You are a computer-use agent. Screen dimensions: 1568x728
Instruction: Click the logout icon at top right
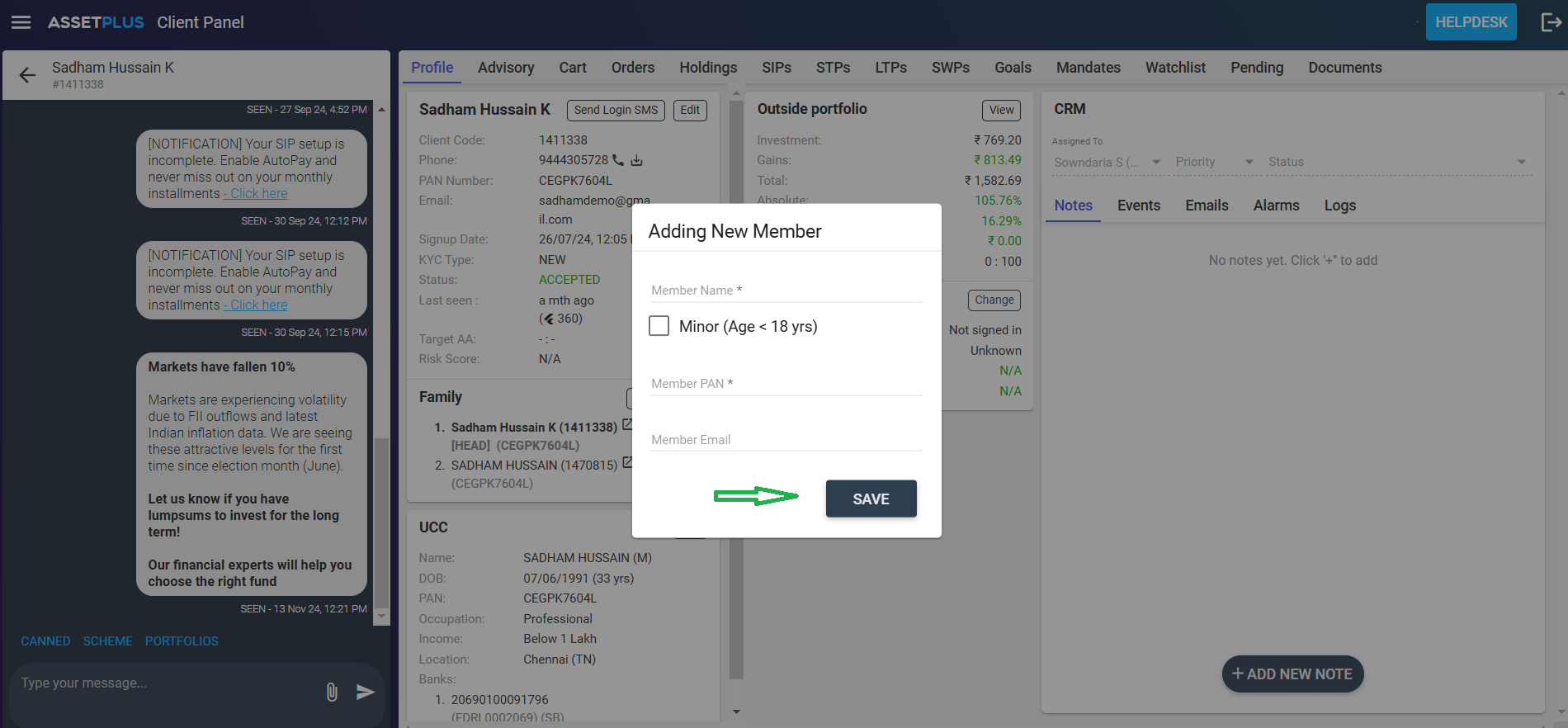click(1551, 22)
